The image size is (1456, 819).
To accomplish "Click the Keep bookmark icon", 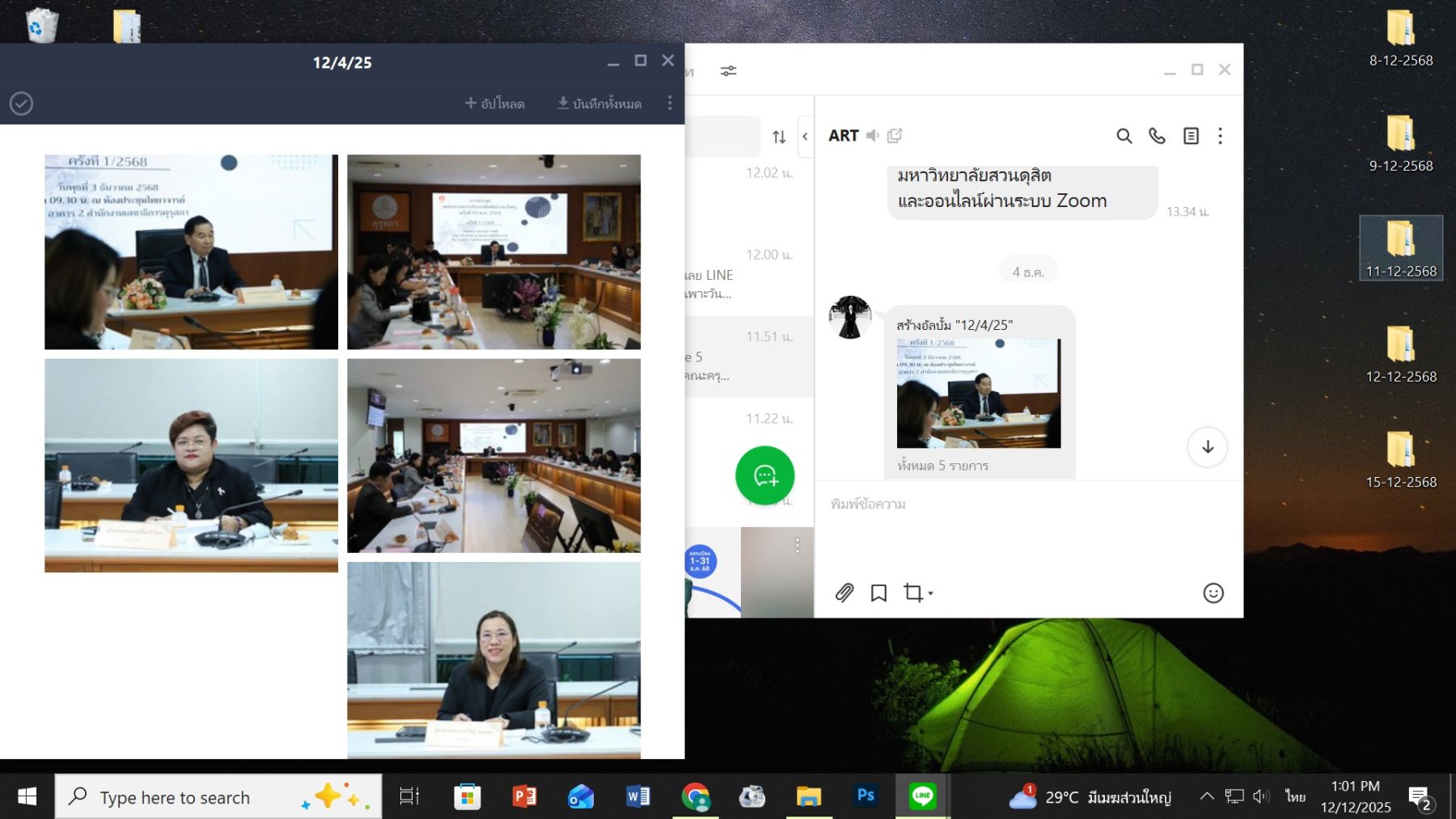I will [x=878, y=593].
